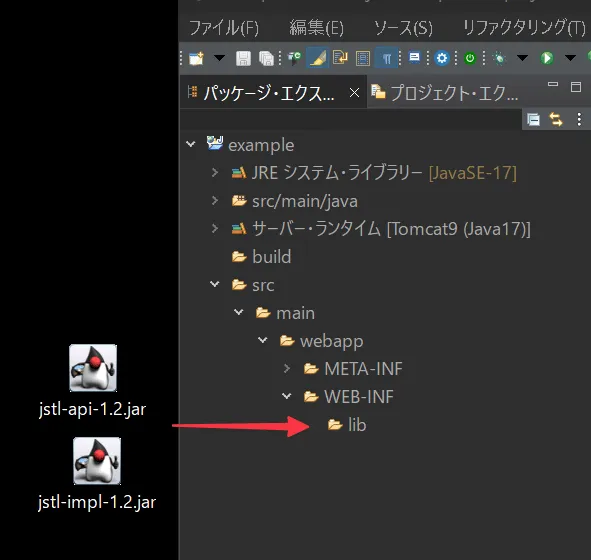Open the ファイル(F) menu

tap(224, 28)
